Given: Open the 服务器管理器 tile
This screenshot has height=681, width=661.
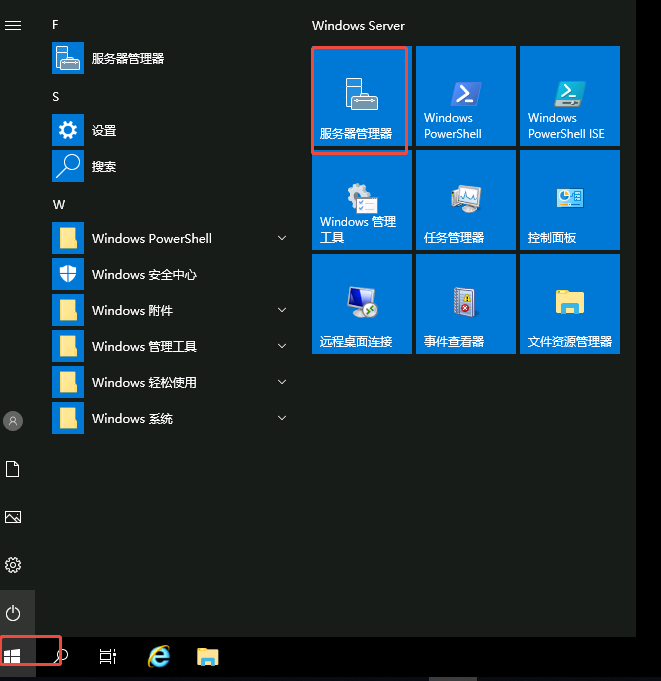Looking at the screenshot, I should pyautogui.click(x=361, y=96).
